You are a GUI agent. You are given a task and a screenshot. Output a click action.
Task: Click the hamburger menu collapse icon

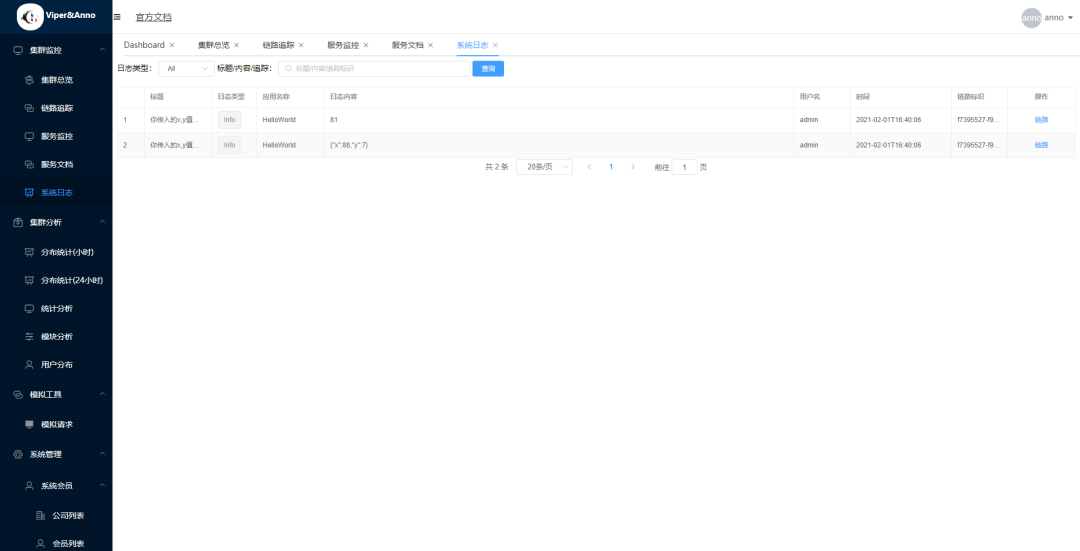point(117,17)
